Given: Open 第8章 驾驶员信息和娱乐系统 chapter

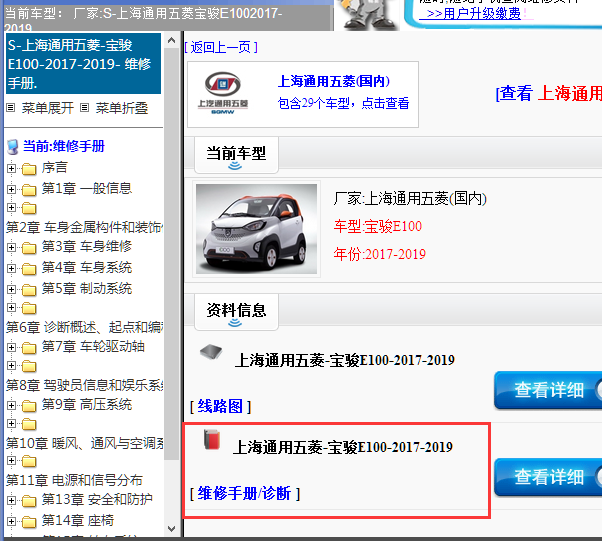Looking at the screenshot, I should point(84,385).
